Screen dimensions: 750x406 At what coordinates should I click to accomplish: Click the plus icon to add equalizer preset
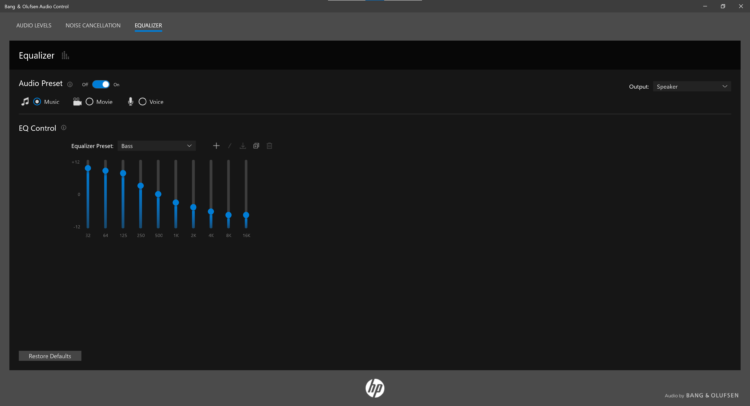pyautogui.click(x=216, y=146)
